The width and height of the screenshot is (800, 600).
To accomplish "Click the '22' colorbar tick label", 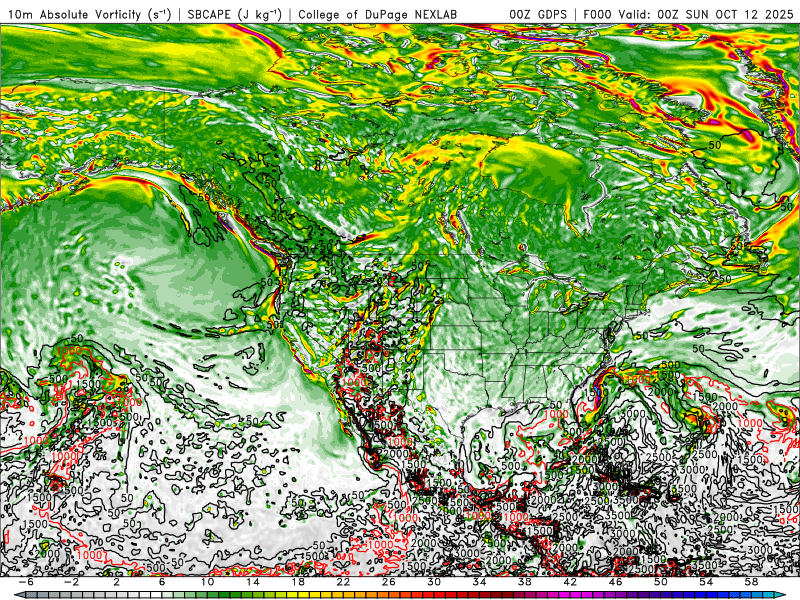I will coord(343,582).
